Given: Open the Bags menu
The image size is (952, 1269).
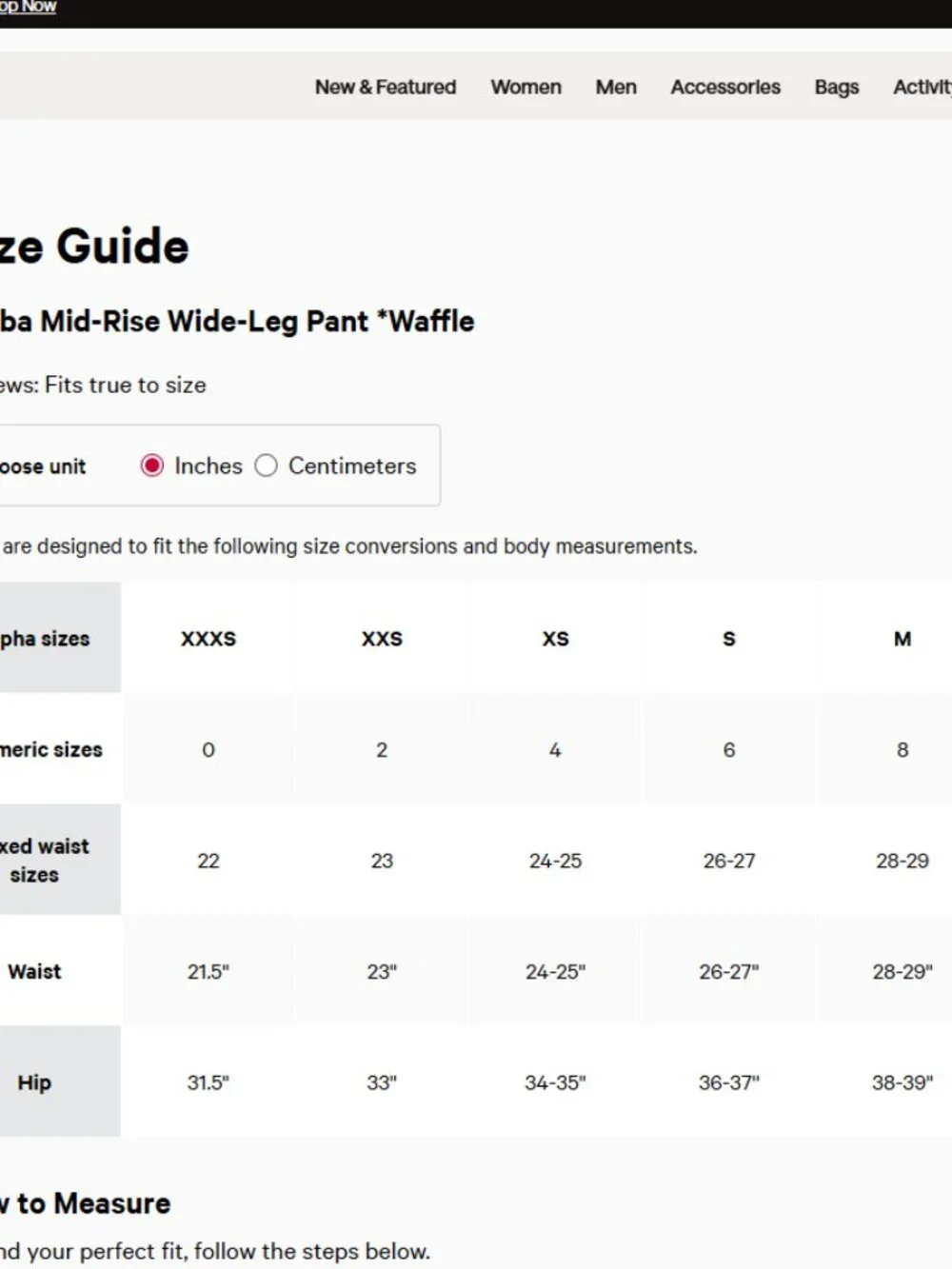Looking at the screenshot, I should pyautogui.click(x=837, y=87).
